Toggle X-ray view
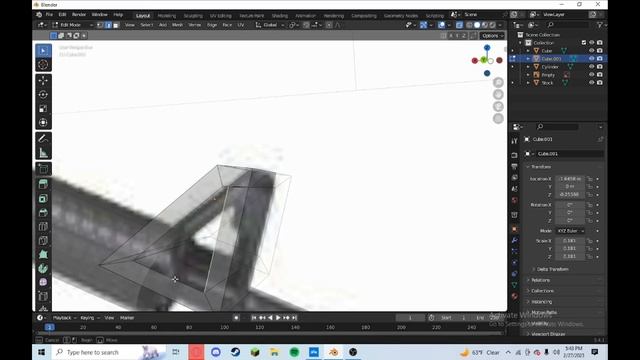This screenshot has height=360, width=640. tap(459, 25)
